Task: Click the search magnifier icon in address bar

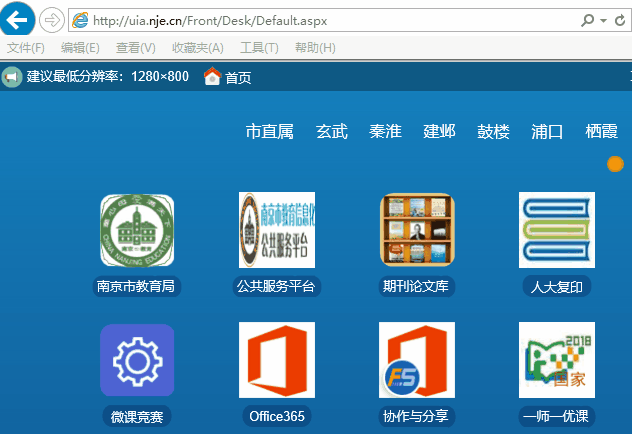Action: [587, 20]
